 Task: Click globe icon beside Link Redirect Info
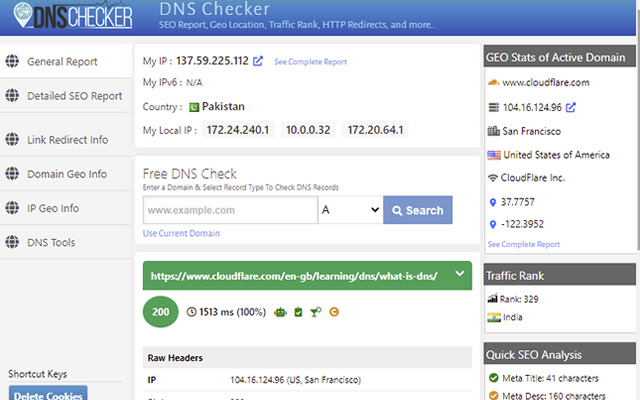12,140
